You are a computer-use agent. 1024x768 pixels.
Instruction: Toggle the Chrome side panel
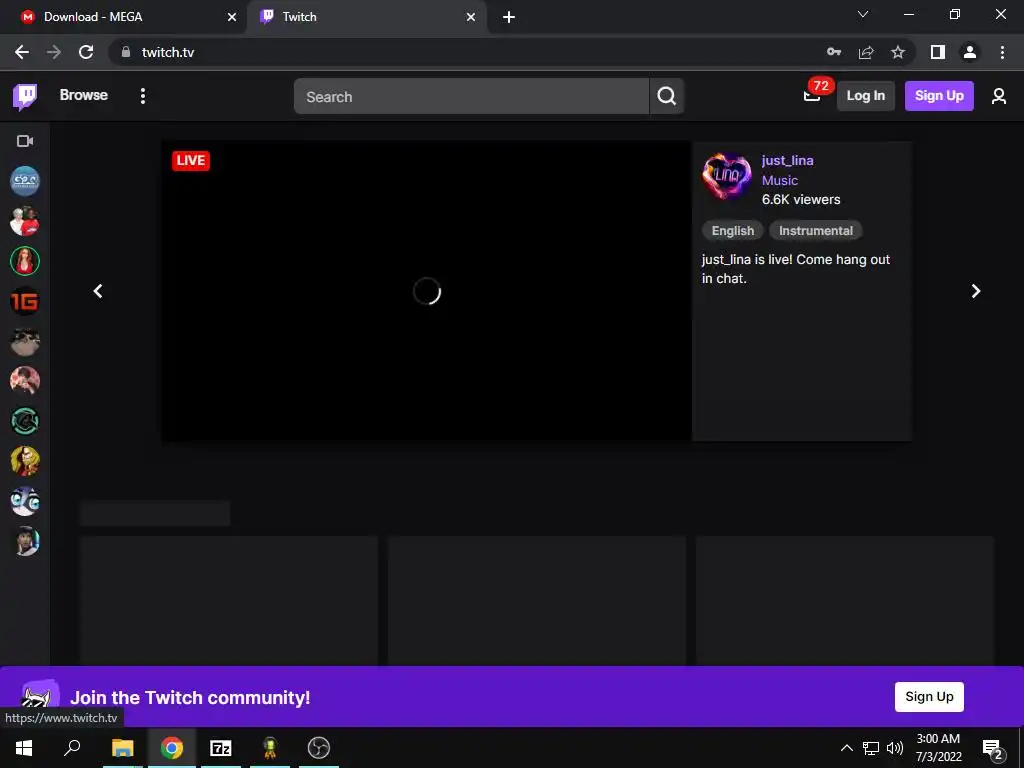[x=938, y=52]
